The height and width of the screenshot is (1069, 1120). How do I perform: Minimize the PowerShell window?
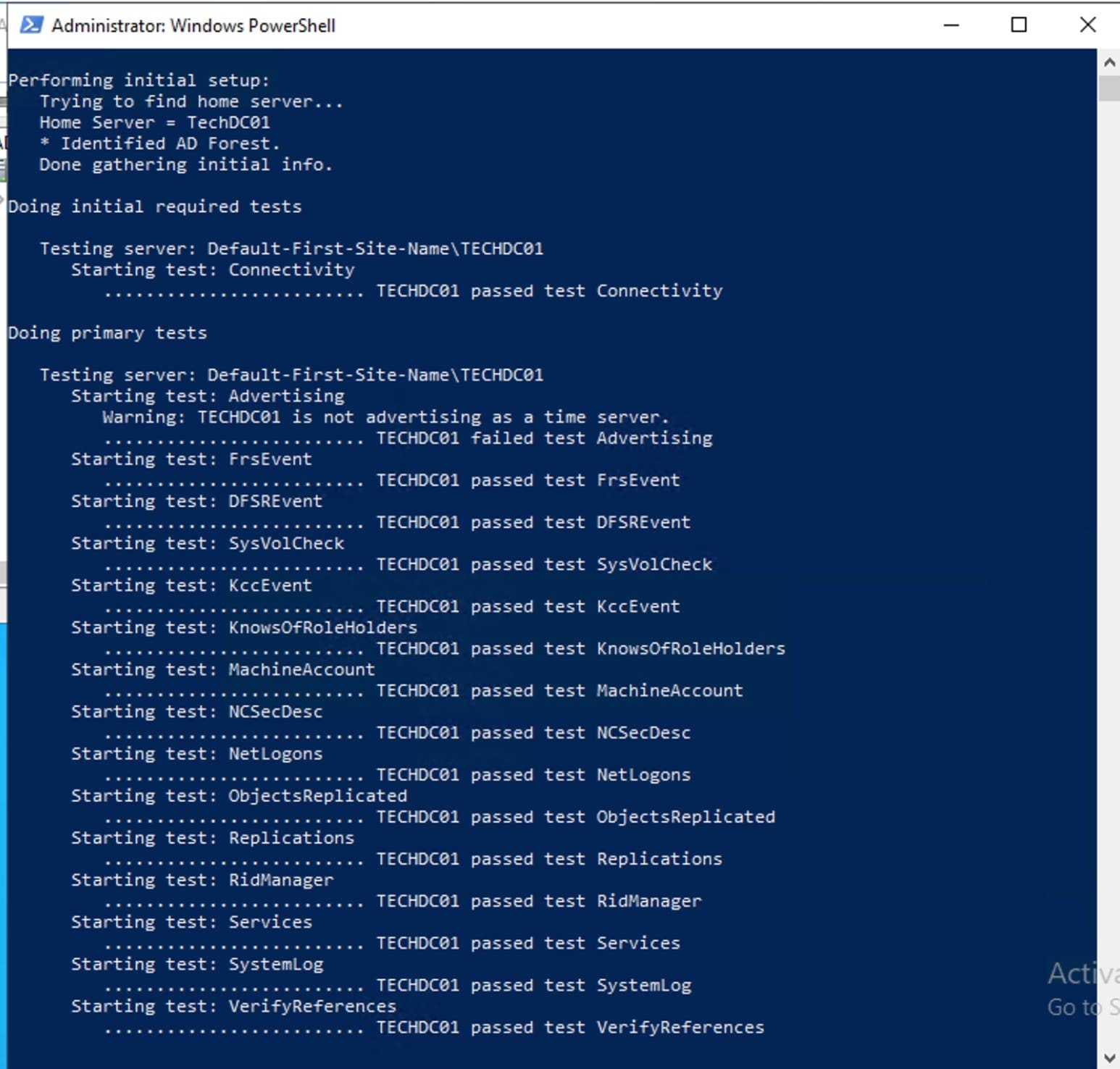[951, 25]
